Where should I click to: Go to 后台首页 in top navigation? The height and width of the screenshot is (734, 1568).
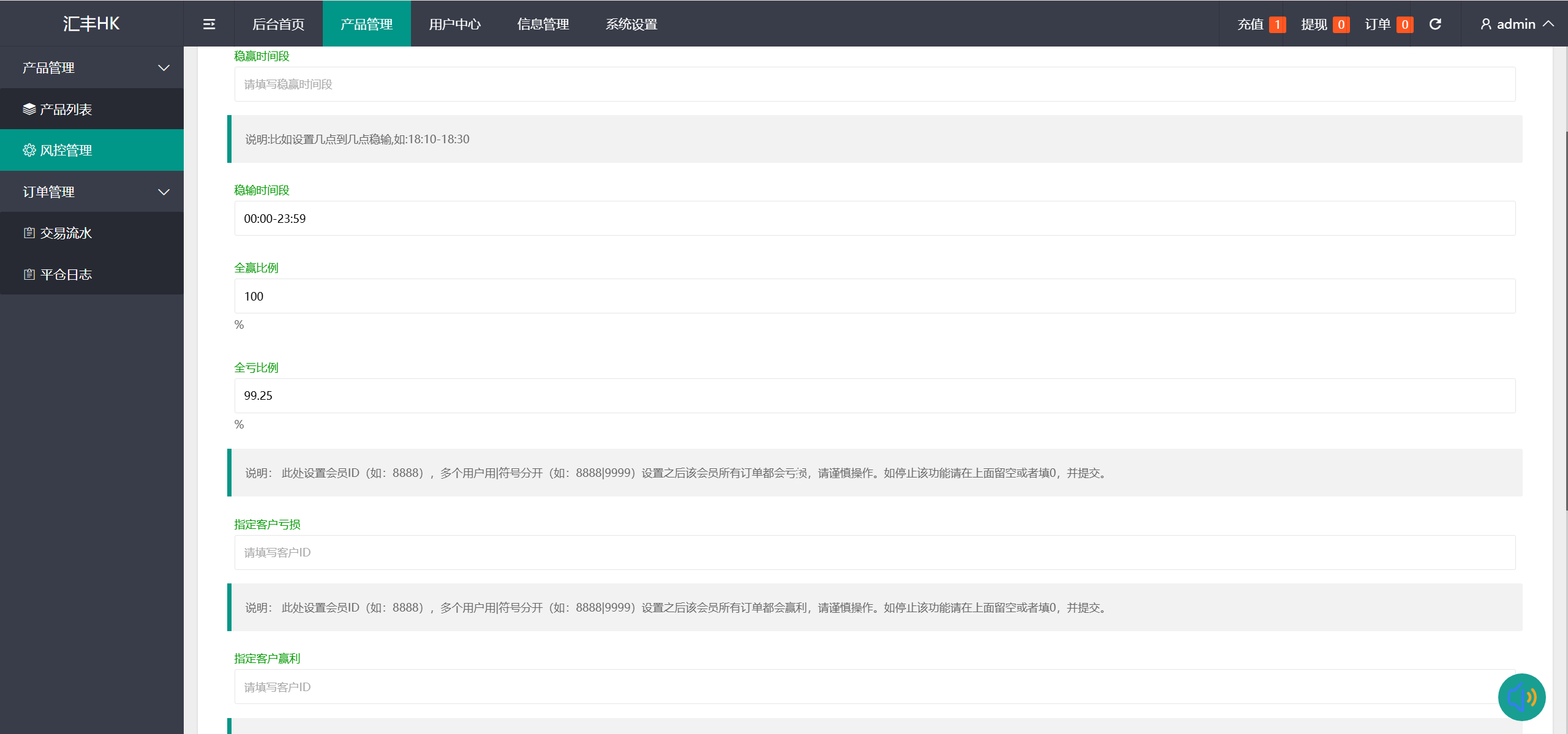[x=278, y=24]
